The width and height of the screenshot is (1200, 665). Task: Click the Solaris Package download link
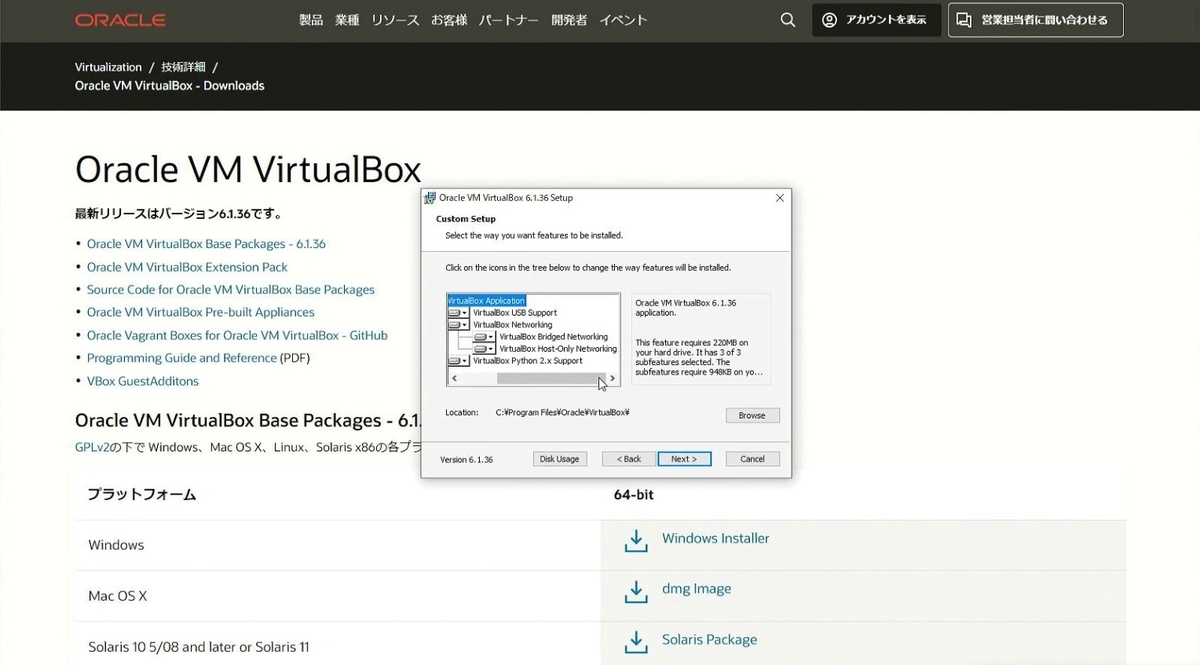tap(709, 639)
